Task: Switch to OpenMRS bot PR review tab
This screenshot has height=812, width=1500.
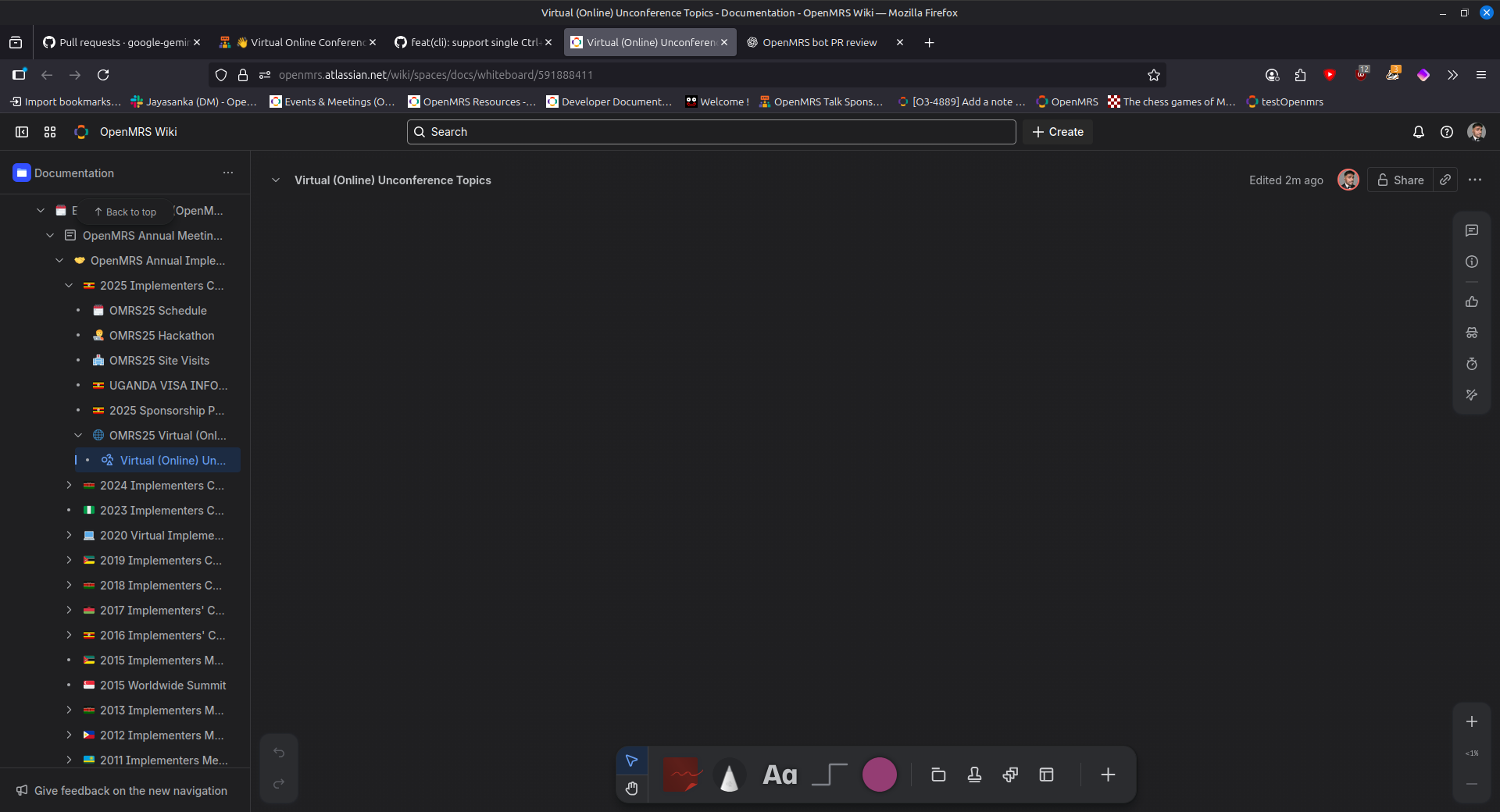Action: click(819, 42)
